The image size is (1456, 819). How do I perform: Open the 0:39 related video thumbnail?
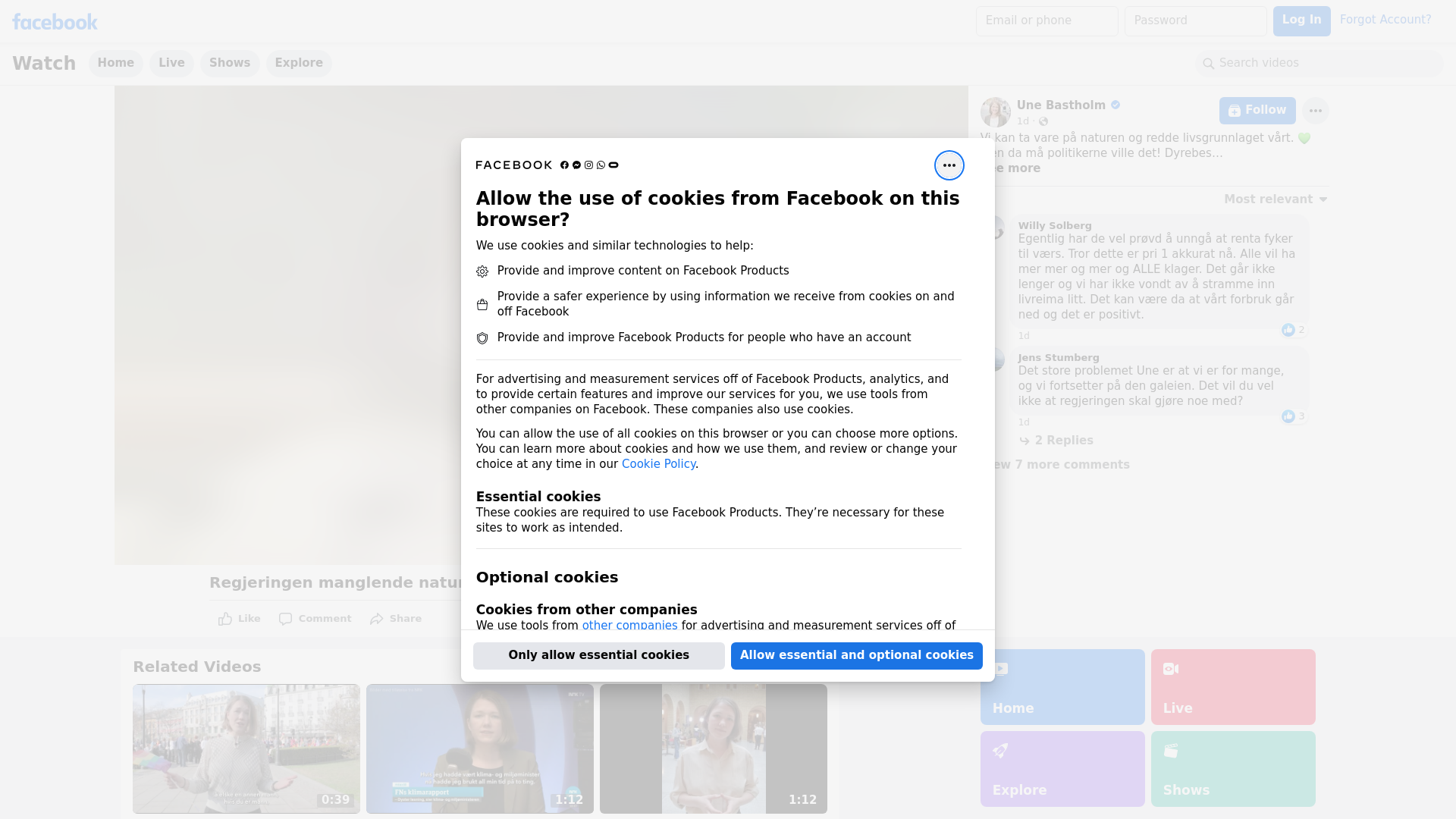click(246, 748)
